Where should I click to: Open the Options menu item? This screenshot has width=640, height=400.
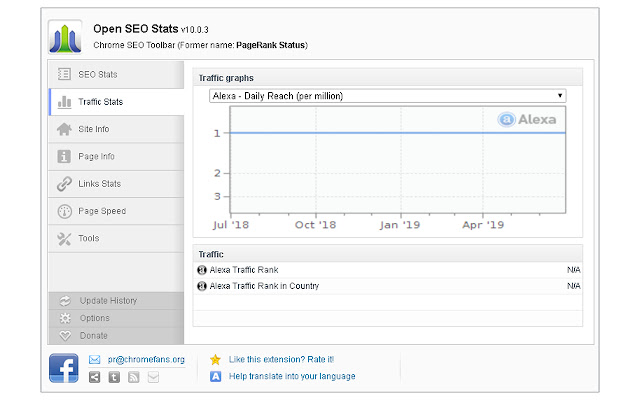pos(95,318)
